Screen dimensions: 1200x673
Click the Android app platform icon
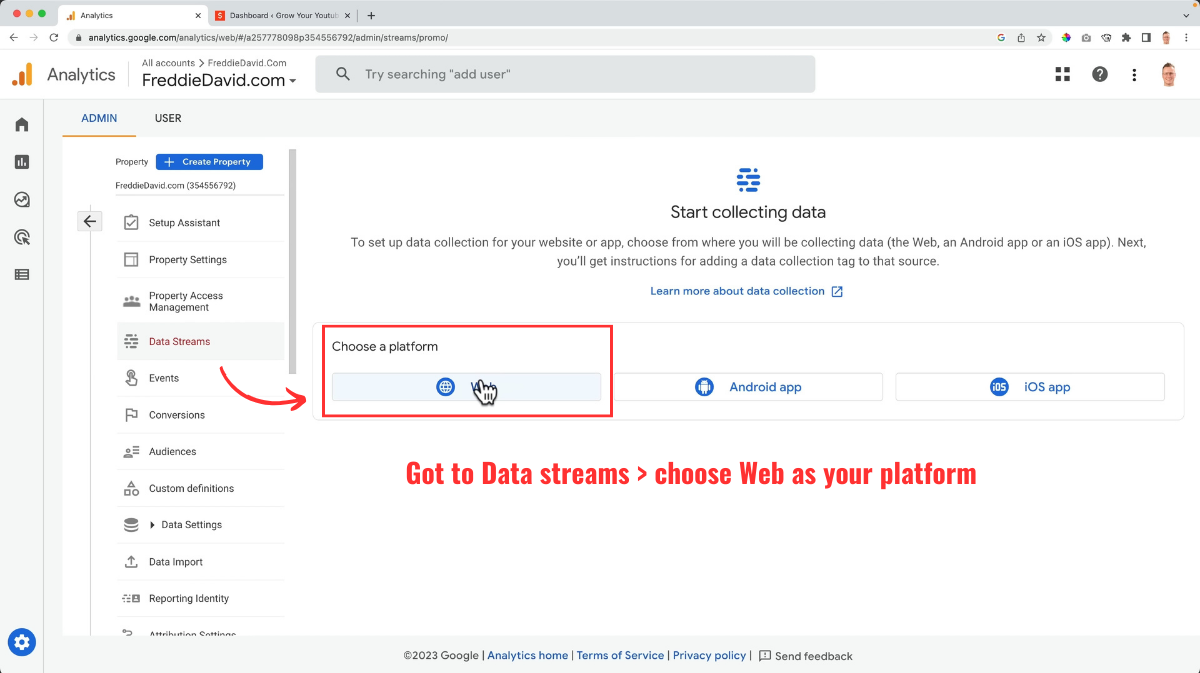(704, 386)
